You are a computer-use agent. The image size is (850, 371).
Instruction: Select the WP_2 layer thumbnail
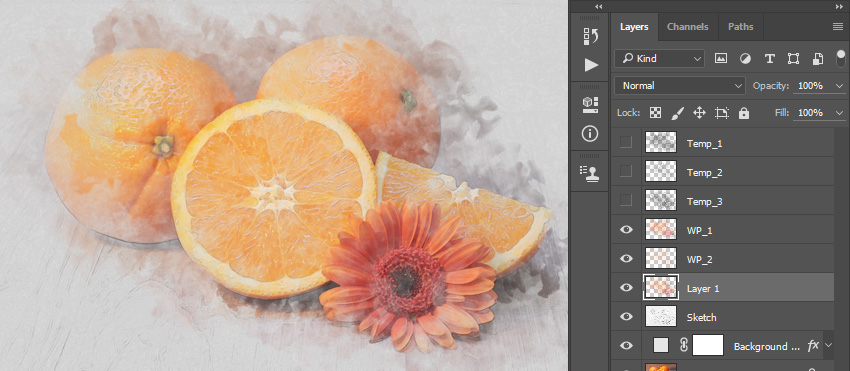[x=661, y=259]
